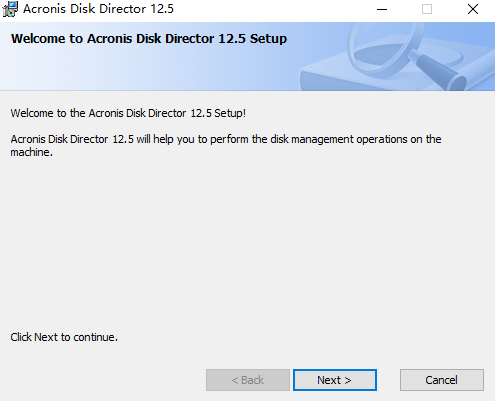
Task: Click the light blue banner gradient background
Action: [150, 70]
